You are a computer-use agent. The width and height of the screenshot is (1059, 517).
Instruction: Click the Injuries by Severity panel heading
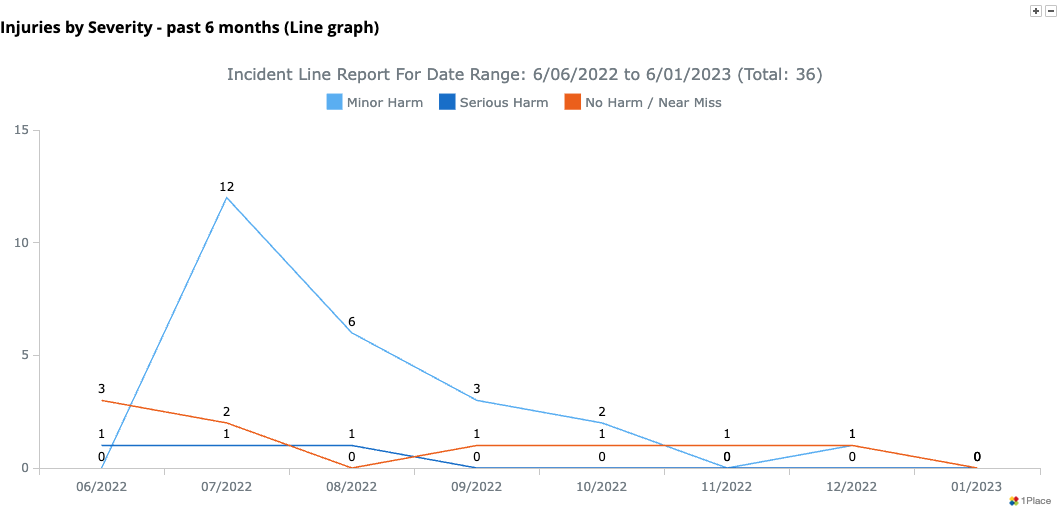click(190, 27)
